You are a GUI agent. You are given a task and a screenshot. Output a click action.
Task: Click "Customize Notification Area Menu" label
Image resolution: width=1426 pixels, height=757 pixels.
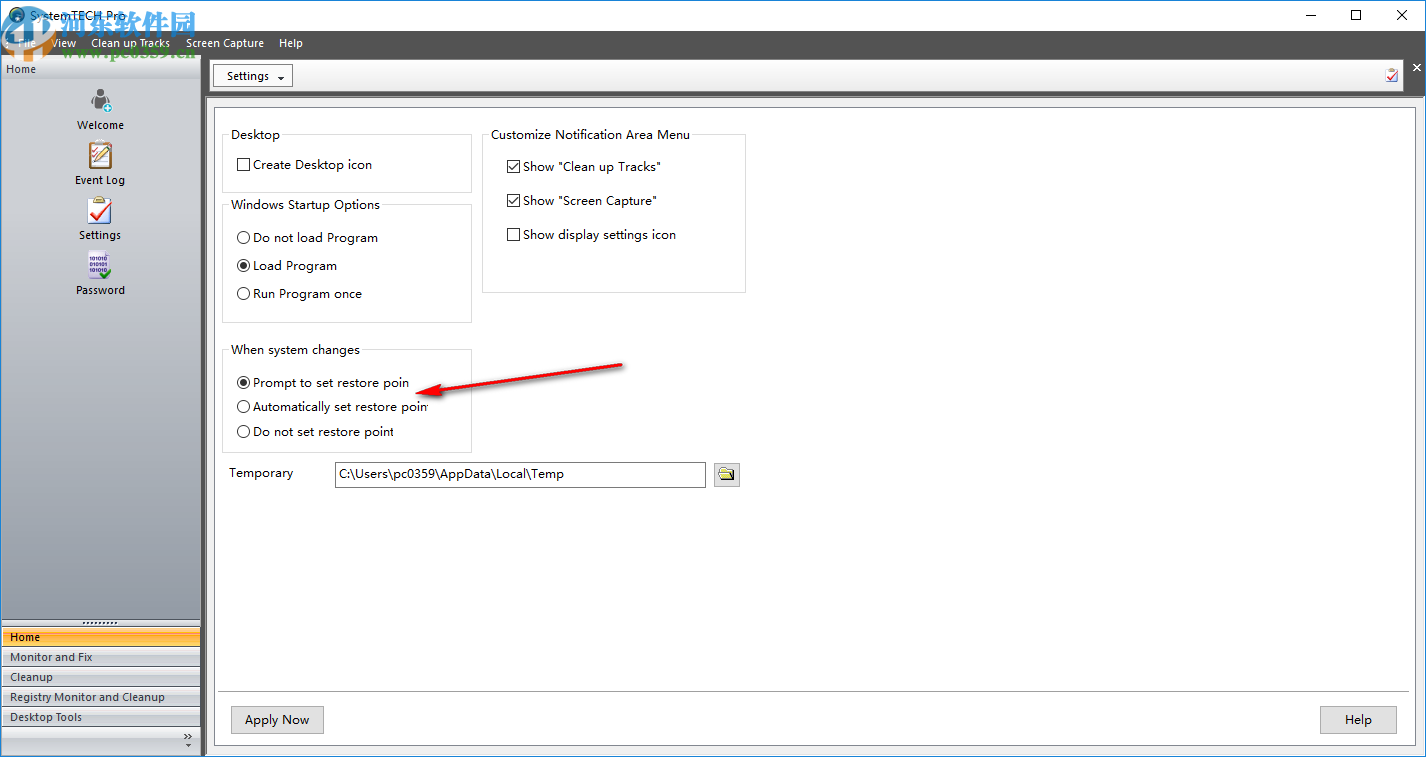coord(590,135)
